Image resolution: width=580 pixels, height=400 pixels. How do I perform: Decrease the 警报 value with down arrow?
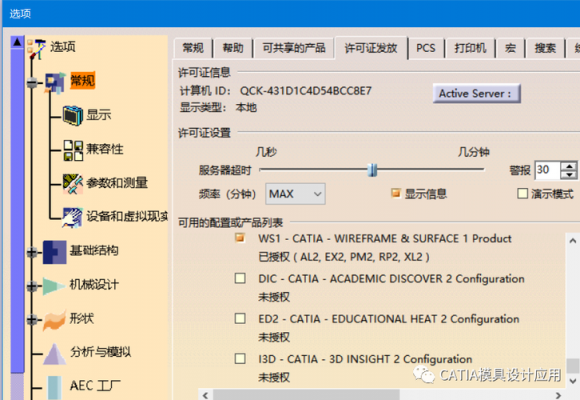point(569,175)
